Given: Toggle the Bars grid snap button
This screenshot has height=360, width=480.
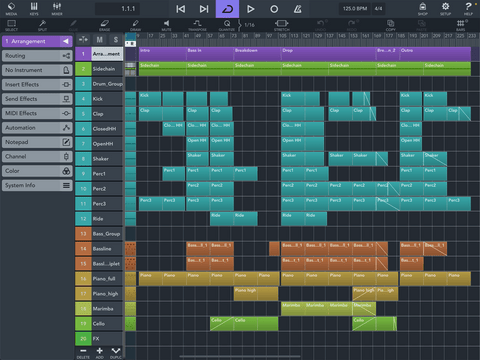Looking at the screenshot, I should [x=460, y=25].
